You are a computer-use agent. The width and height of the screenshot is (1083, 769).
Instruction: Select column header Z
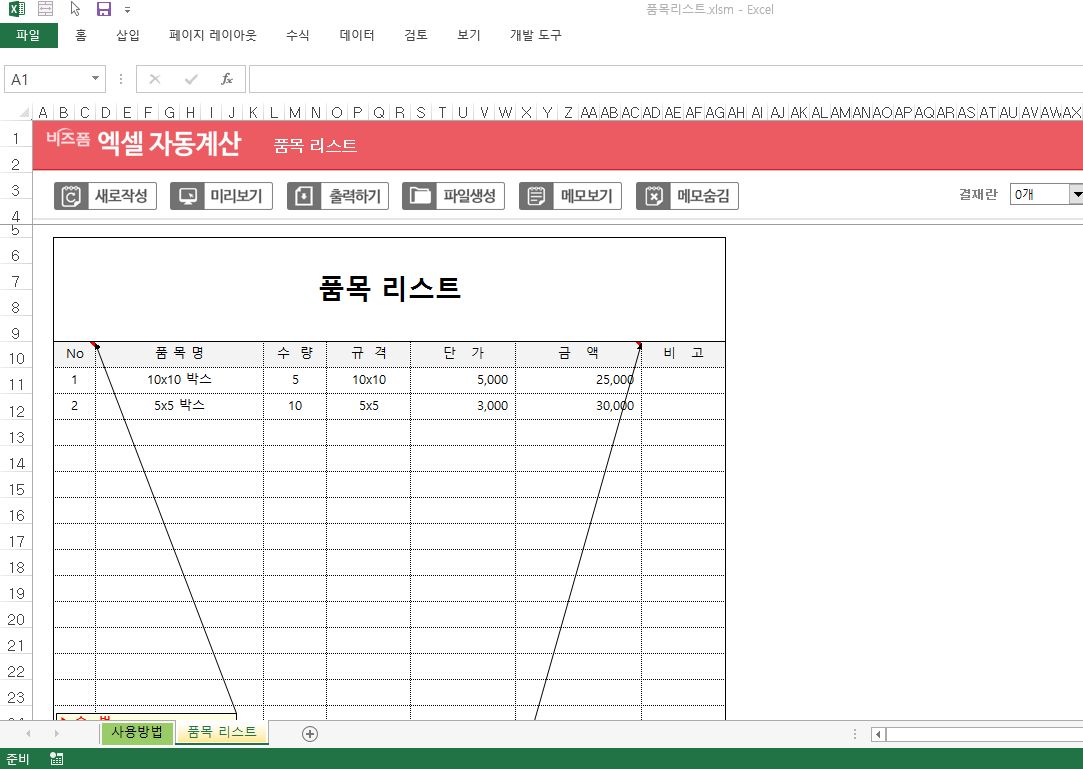click(568, 113)
